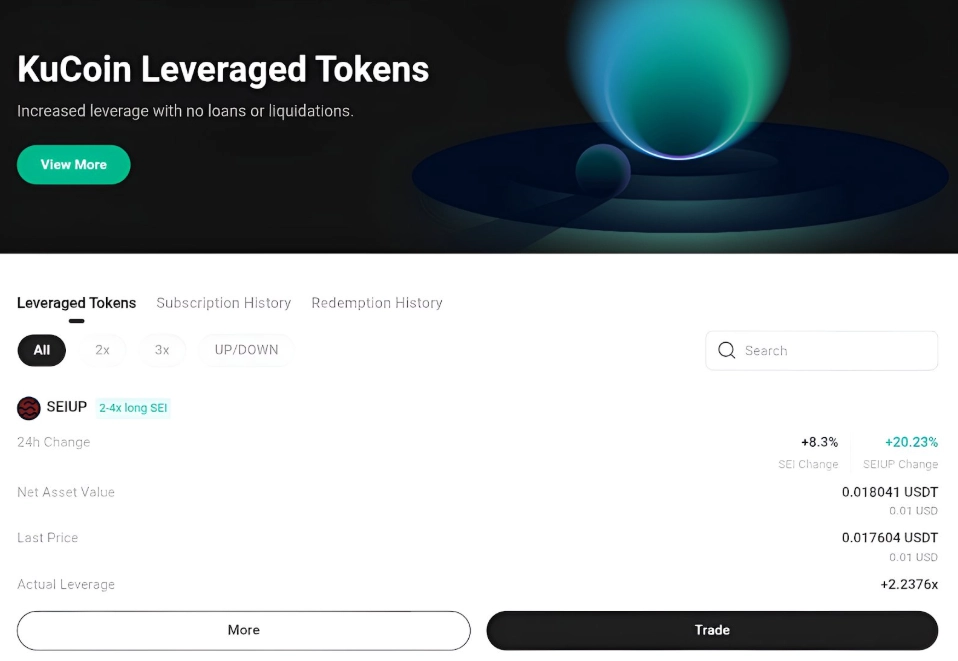Switch to the Subscription History tab
Image resolution: width=958 pixels, height=661 pixels.
[x=223, y=303]
